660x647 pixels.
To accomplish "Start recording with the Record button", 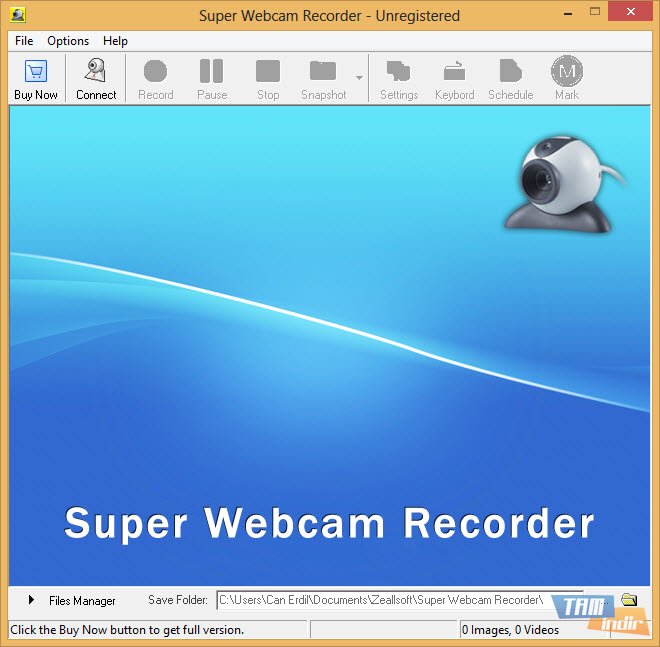I will coord(156,79).
